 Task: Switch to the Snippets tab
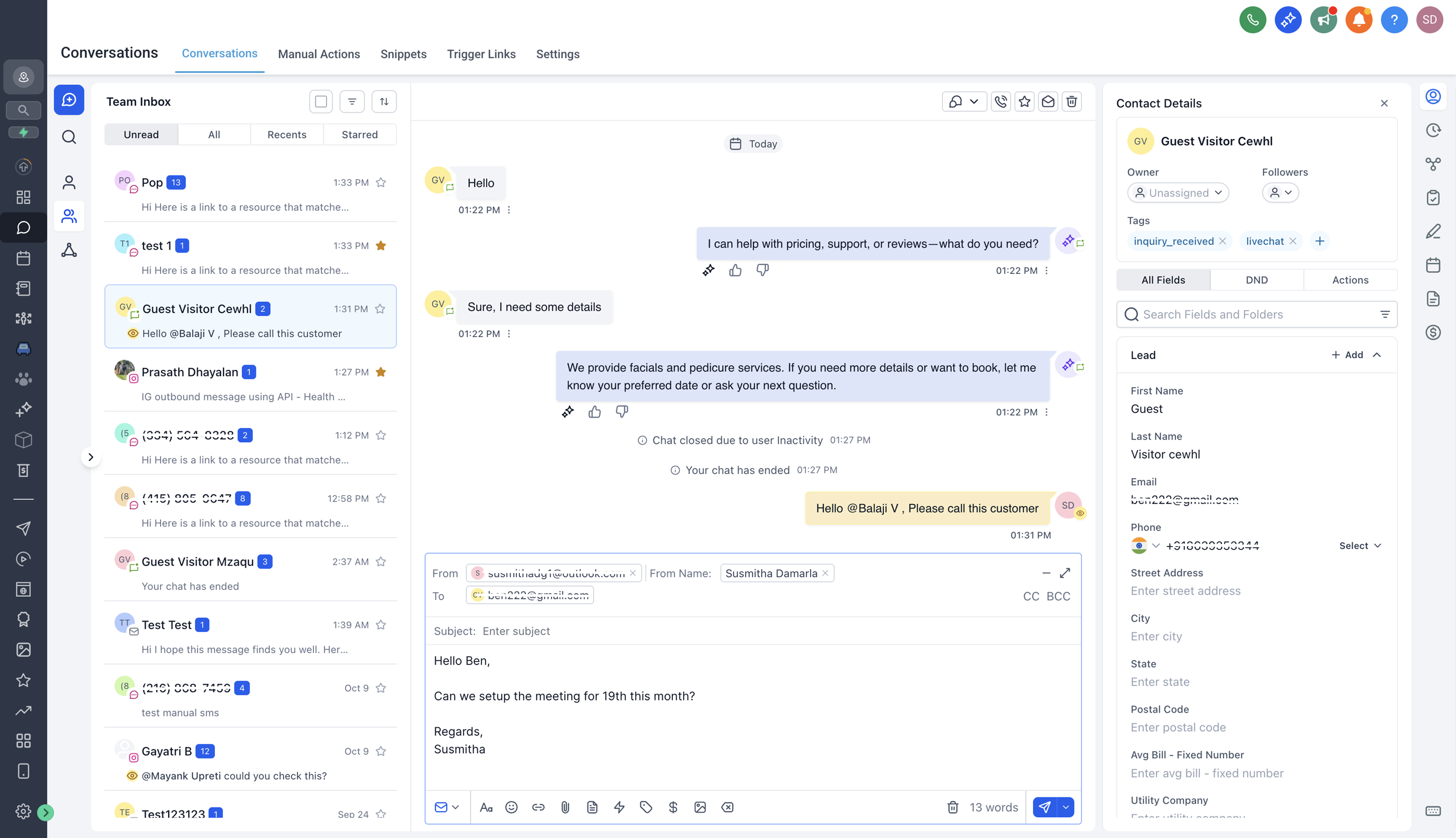pos(403,54)
